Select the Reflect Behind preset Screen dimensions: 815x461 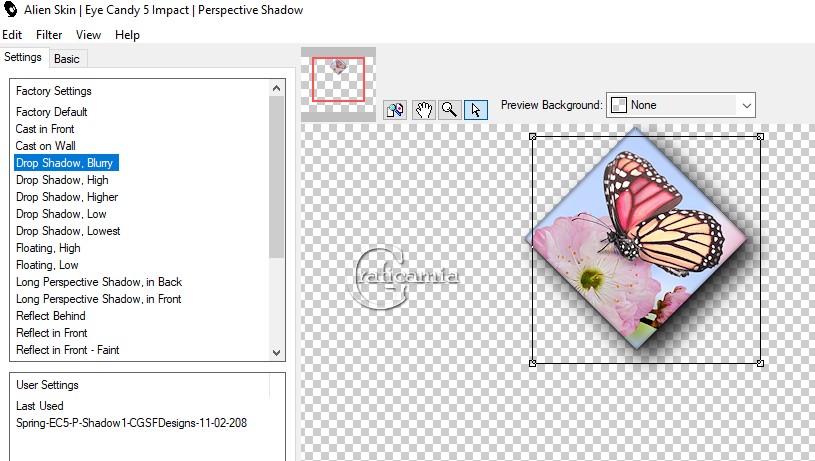(50, 316)
